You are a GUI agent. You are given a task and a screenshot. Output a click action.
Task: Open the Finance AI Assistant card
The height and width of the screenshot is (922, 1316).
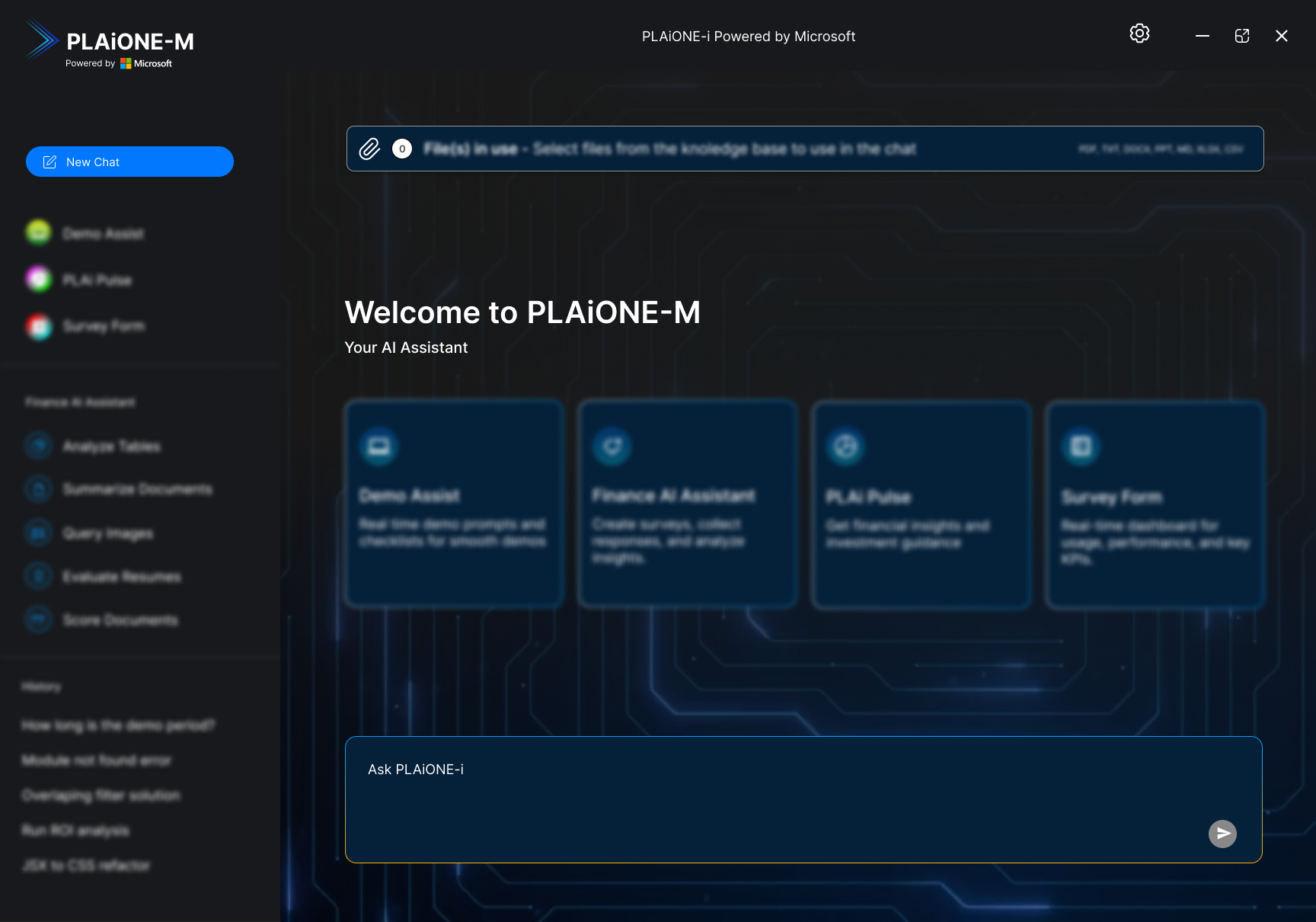687,504
